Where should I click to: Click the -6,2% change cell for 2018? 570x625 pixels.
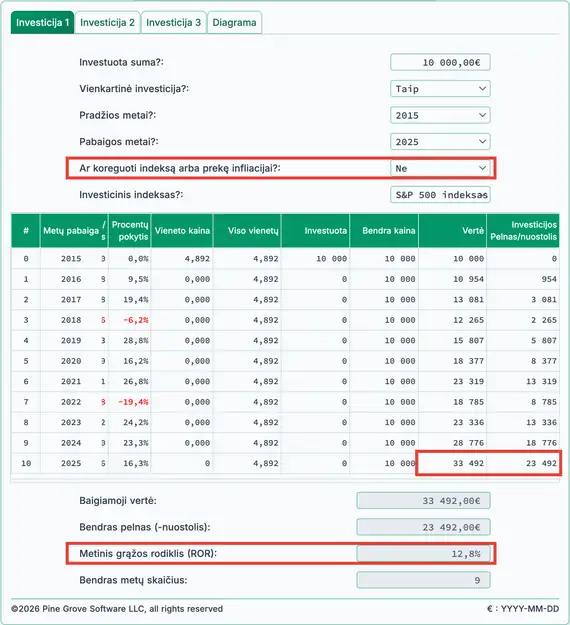130,320
